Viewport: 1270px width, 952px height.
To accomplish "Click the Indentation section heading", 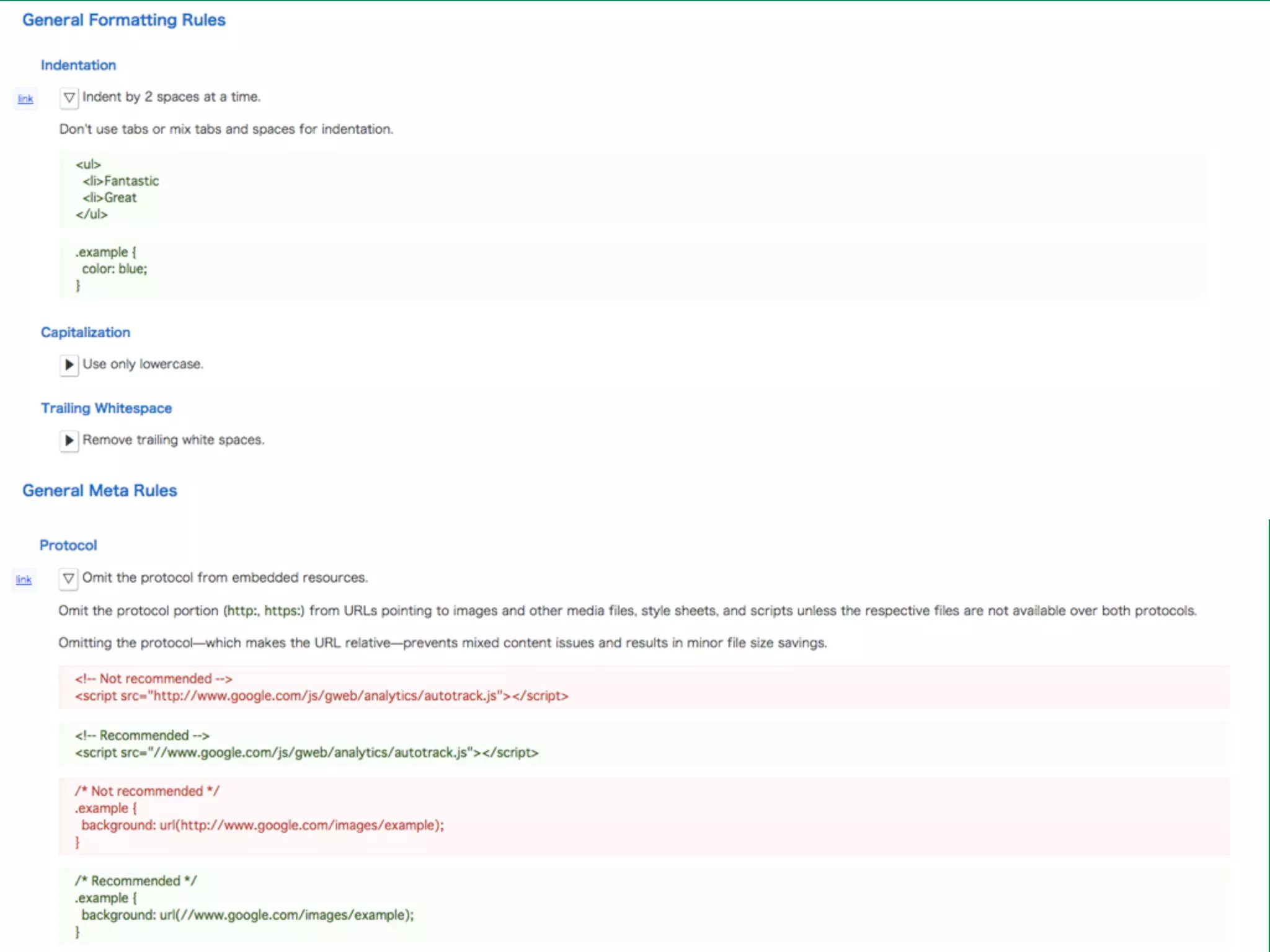I will (78, 65).
